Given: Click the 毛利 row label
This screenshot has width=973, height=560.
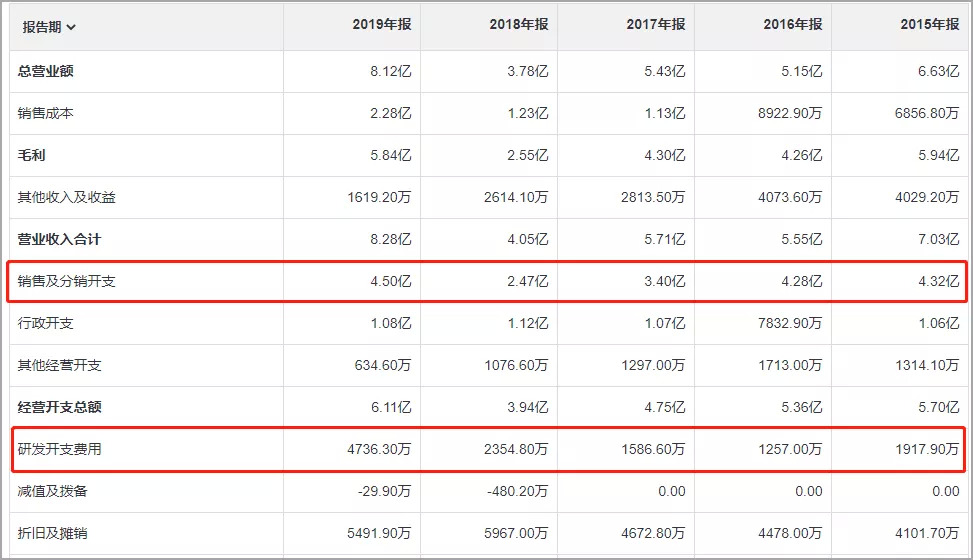Looking at the screenshot, I should 32,155.
